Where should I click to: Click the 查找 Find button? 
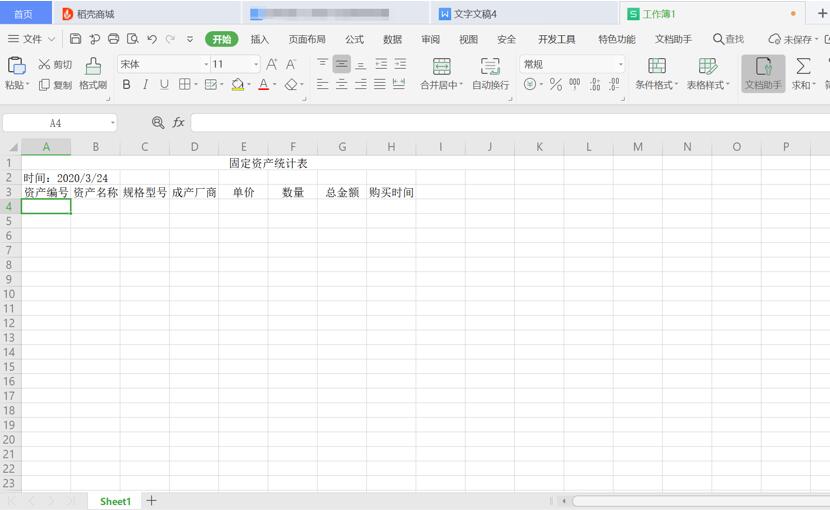pyautogui.click(x=729, y=39)
